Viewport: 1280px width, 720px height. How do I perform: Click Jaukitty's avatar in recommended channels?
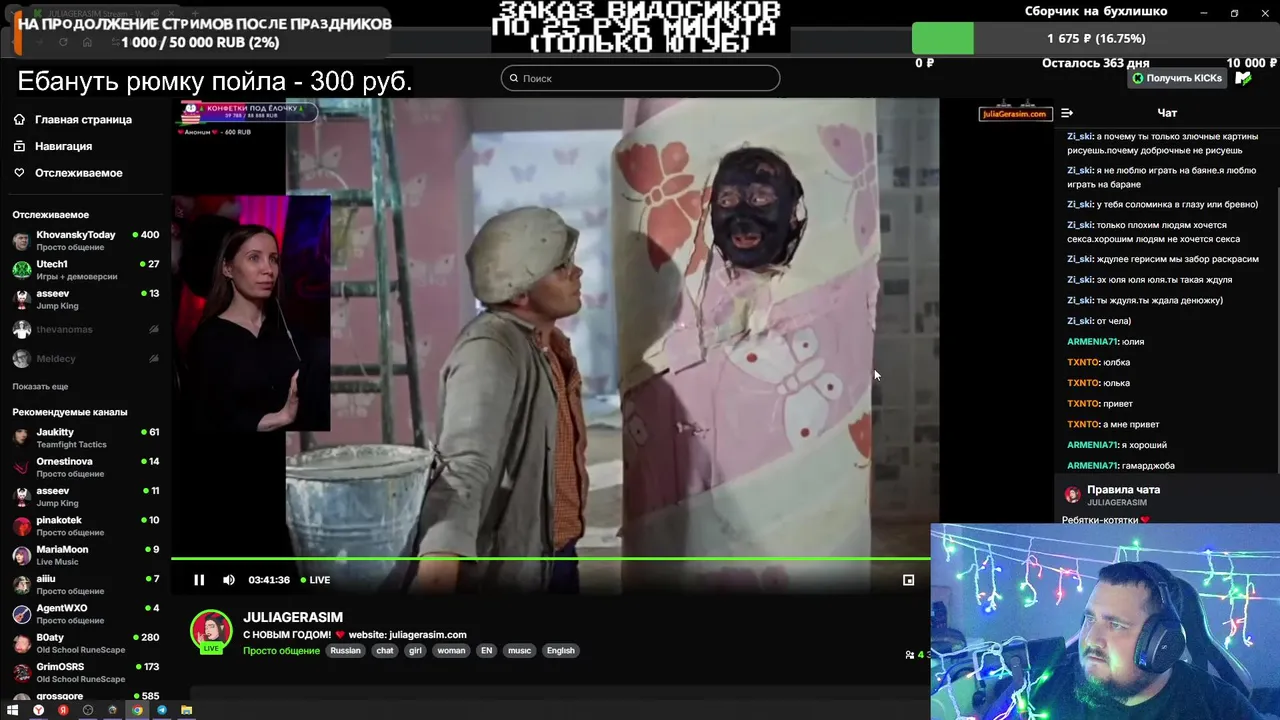click(21, 437)
